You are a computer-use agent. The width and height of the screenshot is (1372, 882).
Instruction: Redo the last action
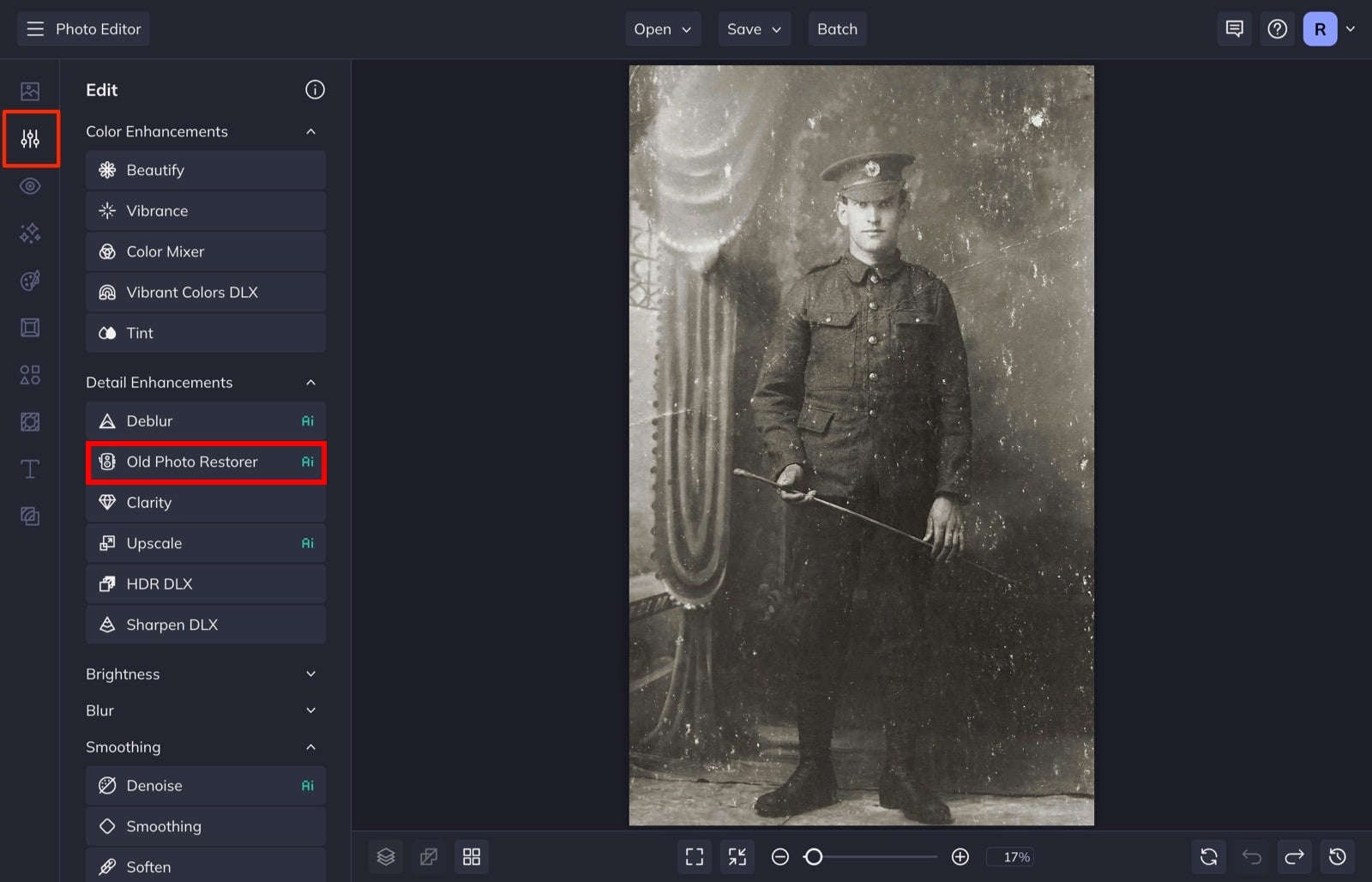[x=1295, y=856]
